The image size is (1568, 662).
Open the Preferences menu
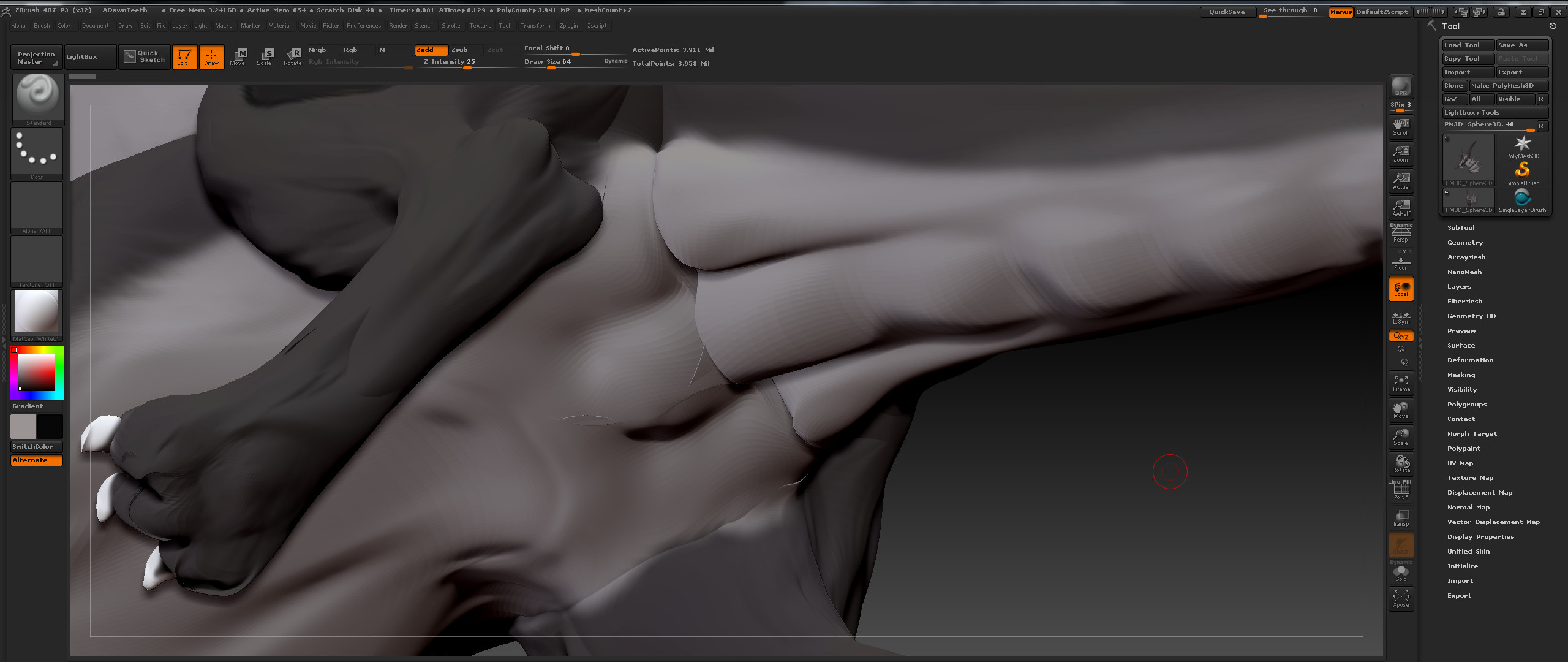tap(364, 26)
